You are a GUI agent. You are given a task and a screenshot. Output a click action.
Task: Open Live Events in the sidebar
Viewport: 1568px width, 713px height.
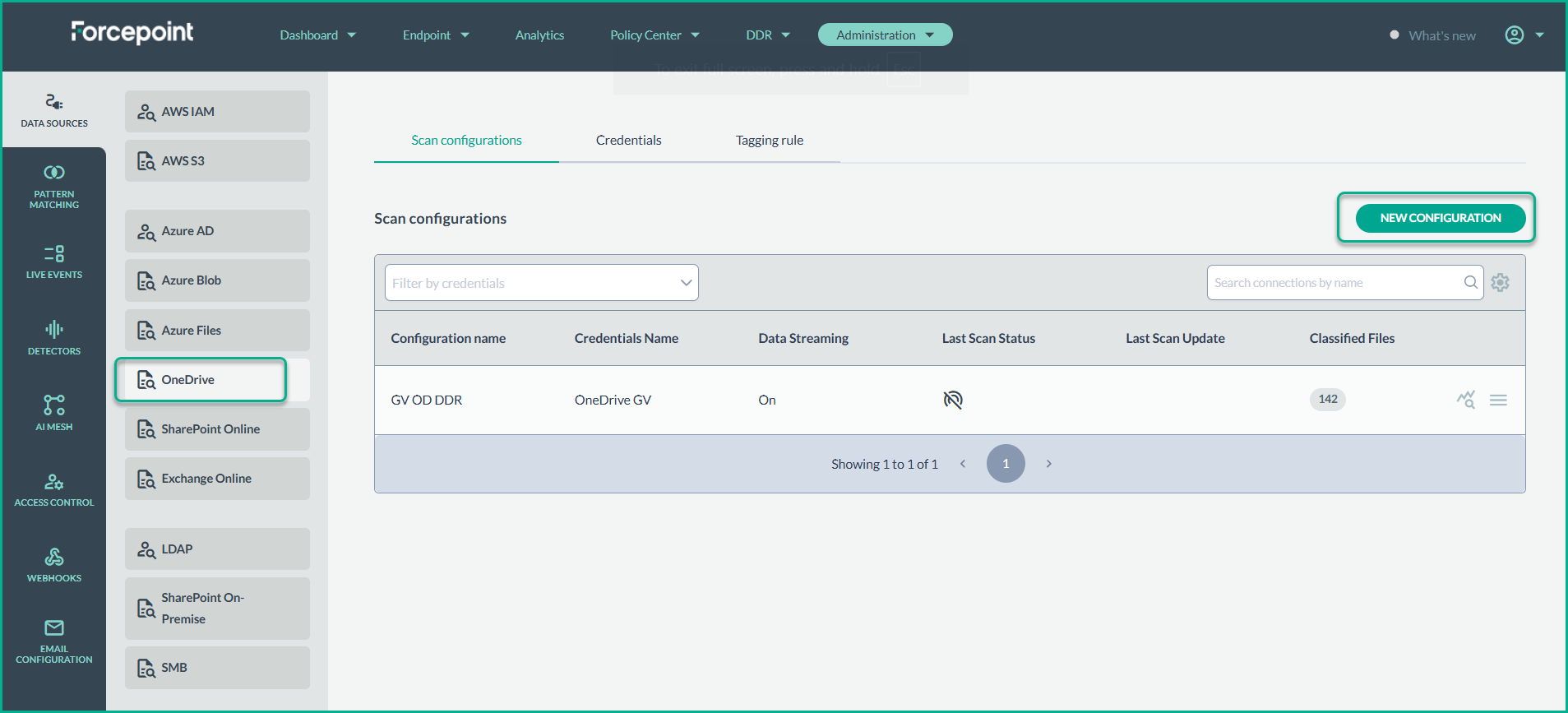[x=54, y=262]
